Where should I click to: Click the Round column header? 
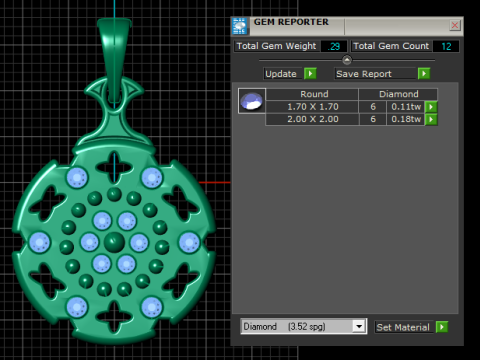click(x=312, y=94)
